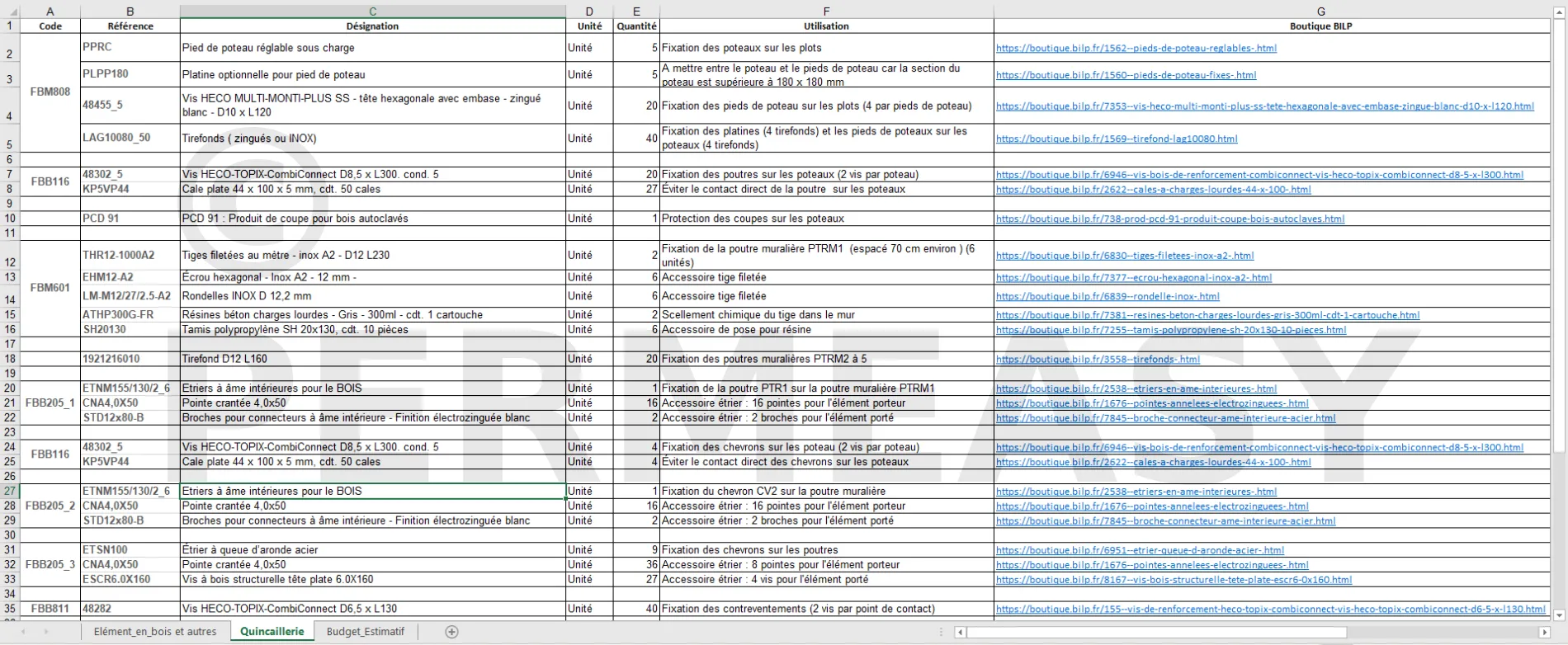This screenshot has width=1568, height=645.
Task: Open the pointes-annelees link in row 21
Action: 1152,403
